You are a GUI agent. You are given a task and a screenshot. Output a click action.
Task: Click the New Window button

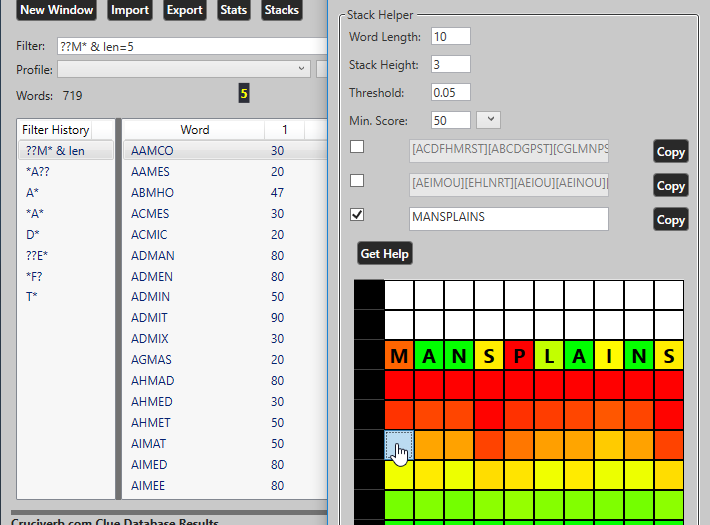pyautogui.click(x=57, y=10)
